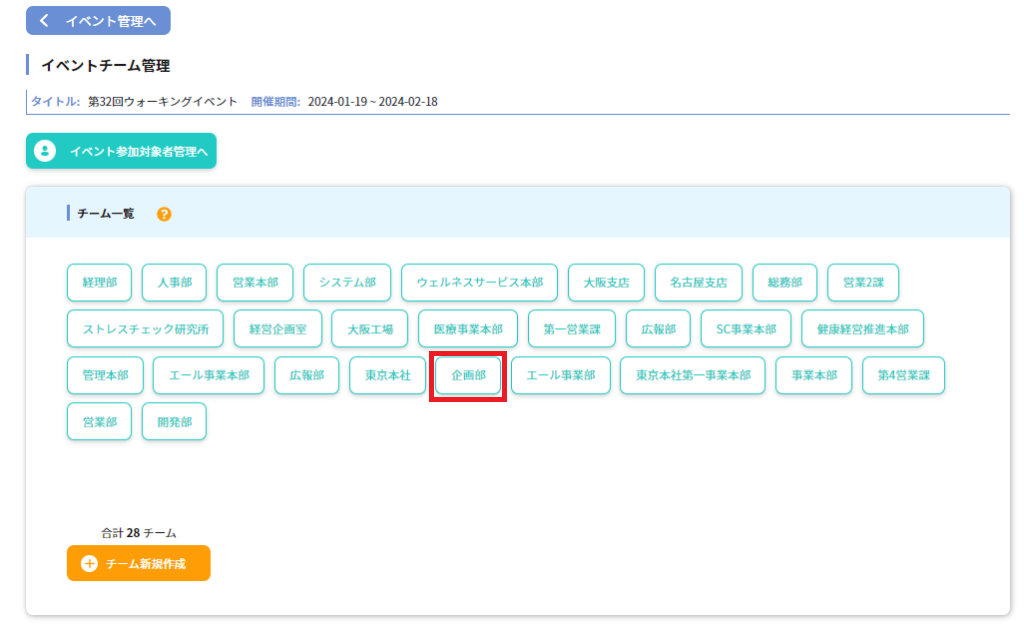
Task: Click the orange help question mark icon
Action: pyautogui.click(x=164, y=214)
